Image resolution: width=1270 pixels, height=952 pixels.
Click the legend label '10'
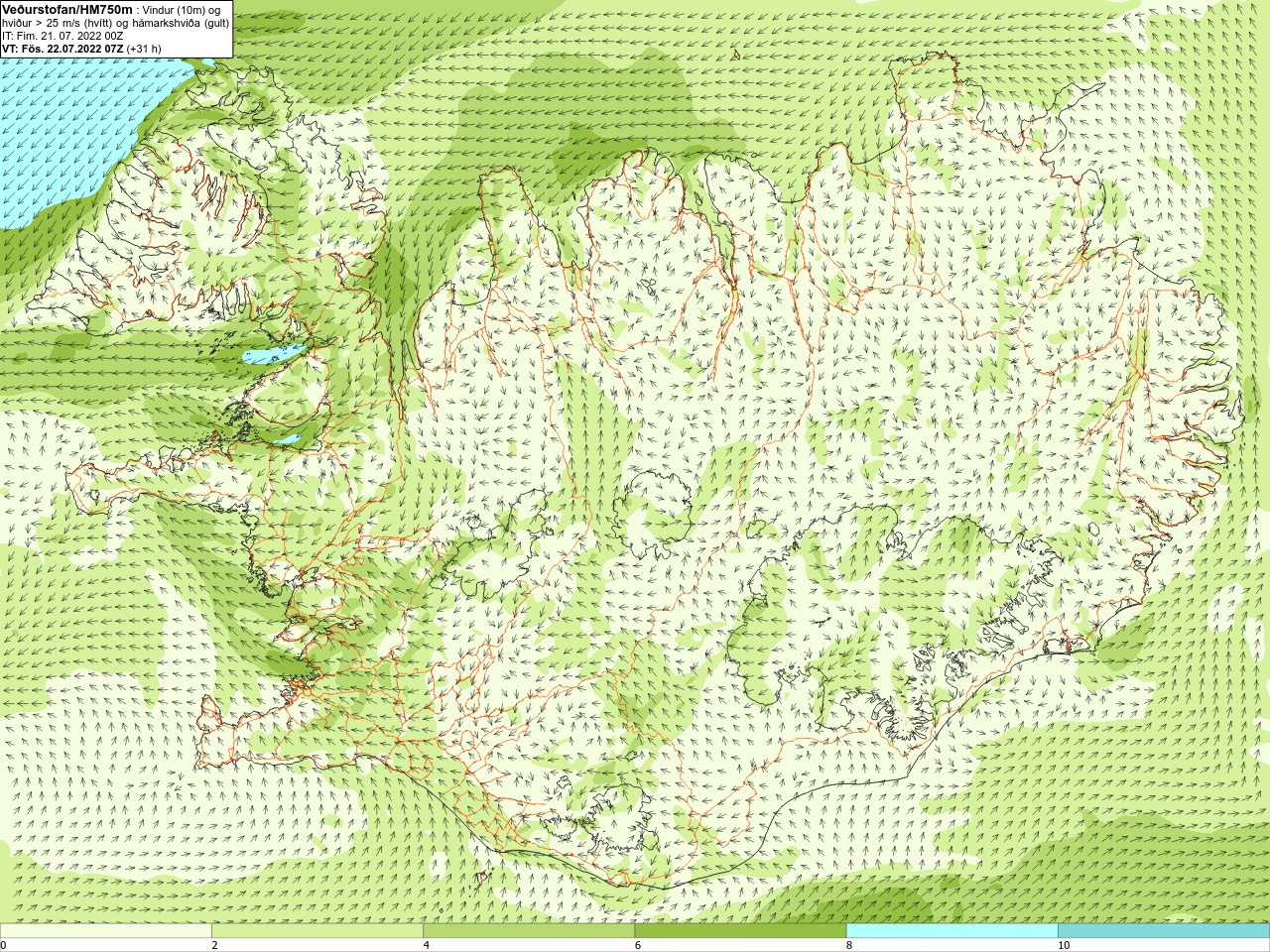pyautogui.click(x=1063, y=945)
